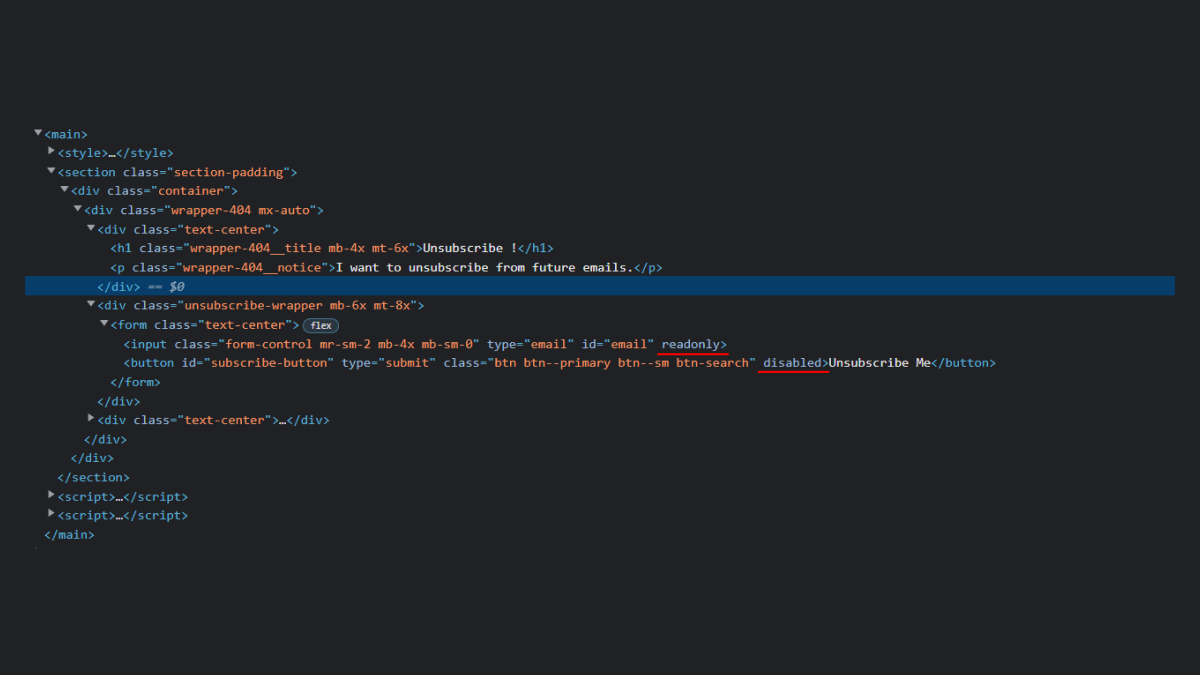Collapse the main element node
The height and width of the screenshot is (675, 1200).
pyautogui.click(x=38, y=133)
